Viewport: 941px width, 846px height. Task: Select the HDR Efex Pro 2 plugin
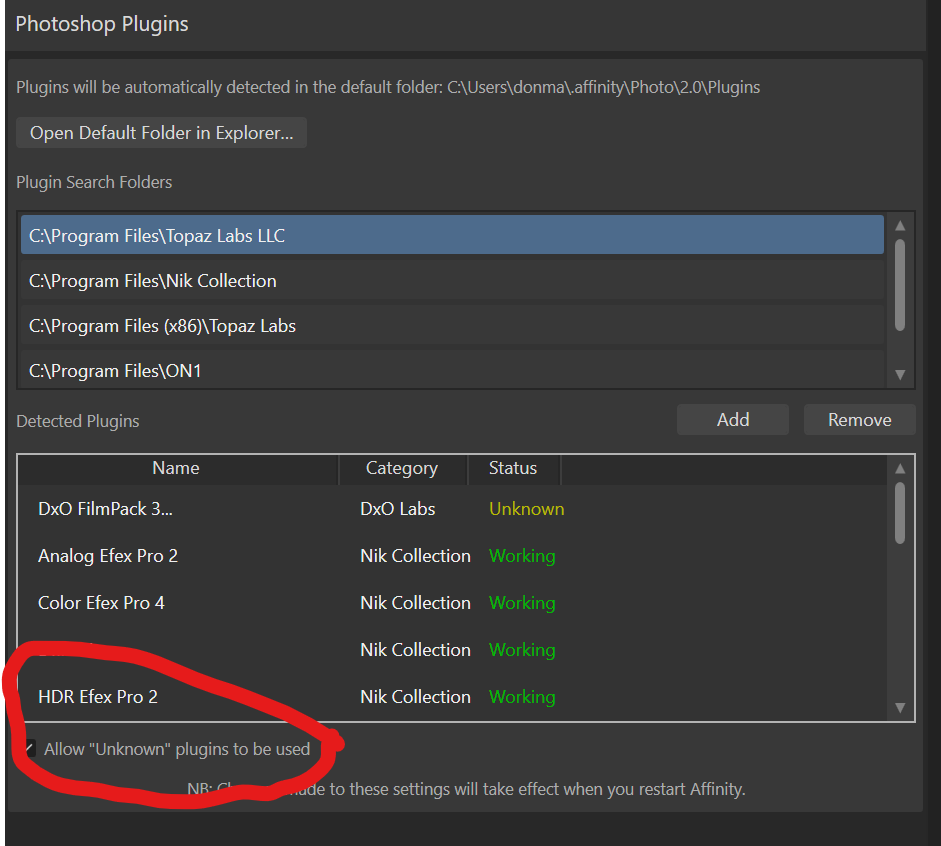452,697
